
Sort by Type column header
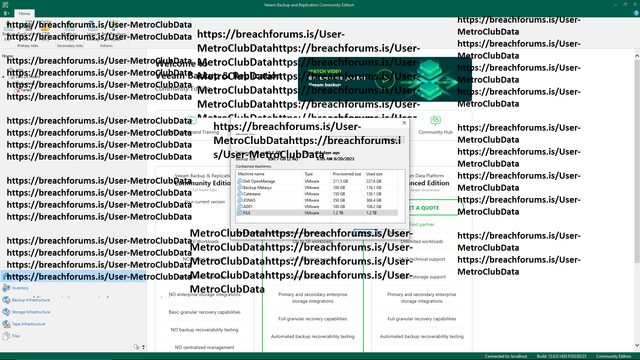pos(317,174)
